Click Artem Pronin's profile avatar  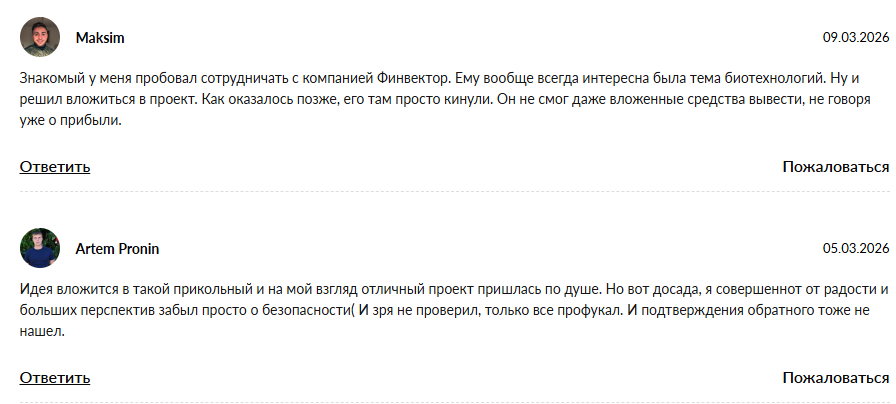click(x=40, y=248)
